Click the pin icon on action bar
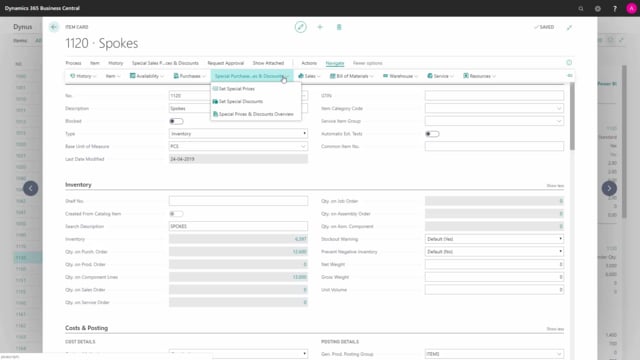This screenshot has height=360, width=640. click(570, 76)
